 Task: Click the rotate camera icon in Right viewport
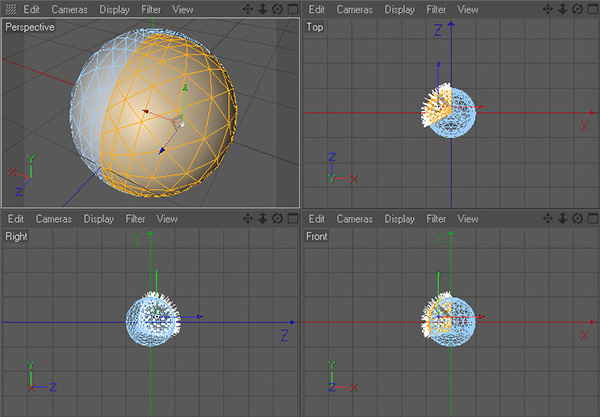tap(277, 218)
